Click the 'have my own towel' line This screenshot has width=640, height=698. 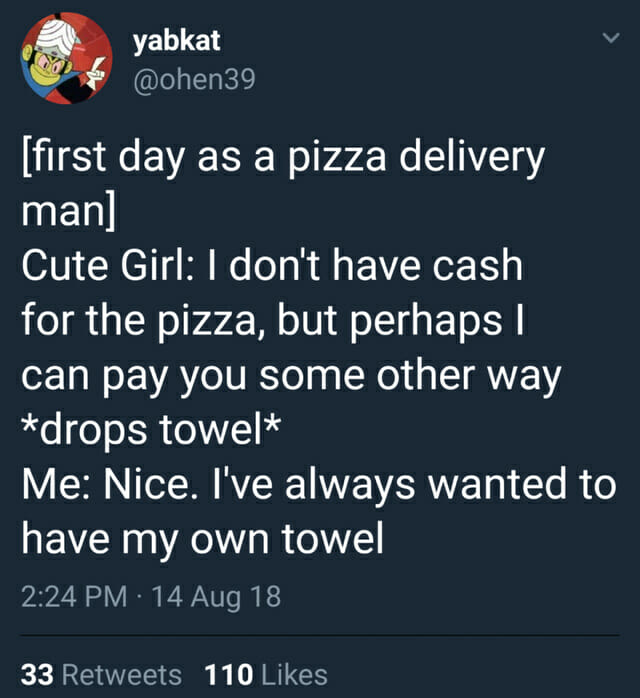point(202,540)
